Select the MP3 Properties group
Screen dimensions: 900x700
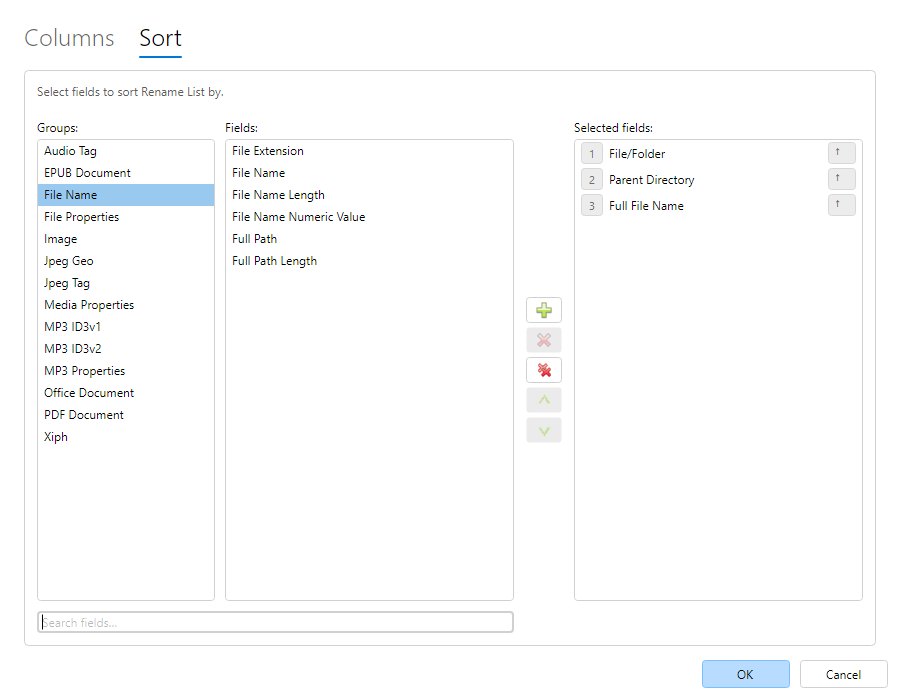[126, 371]
